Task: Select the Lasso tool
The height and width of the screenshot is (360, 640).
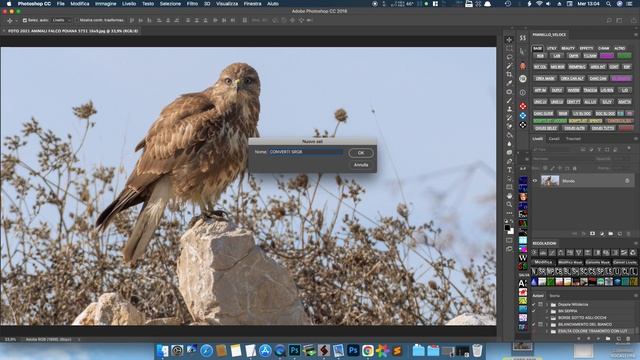Action: [x=509, y=57]
